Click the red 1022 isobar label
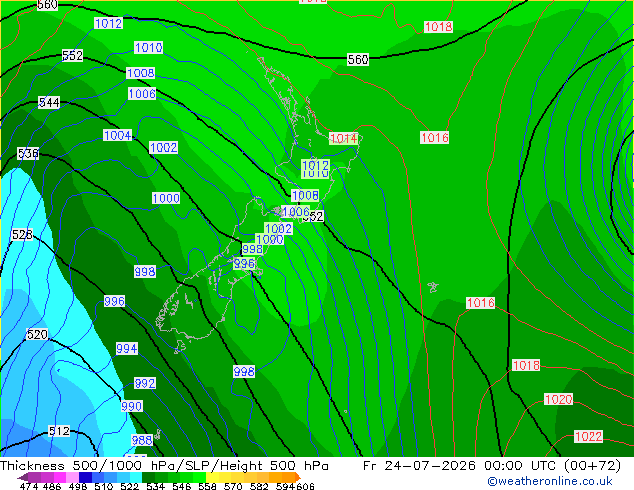This screenshot has width=634, height=490. pyautogui.click(x=588, y=436)
